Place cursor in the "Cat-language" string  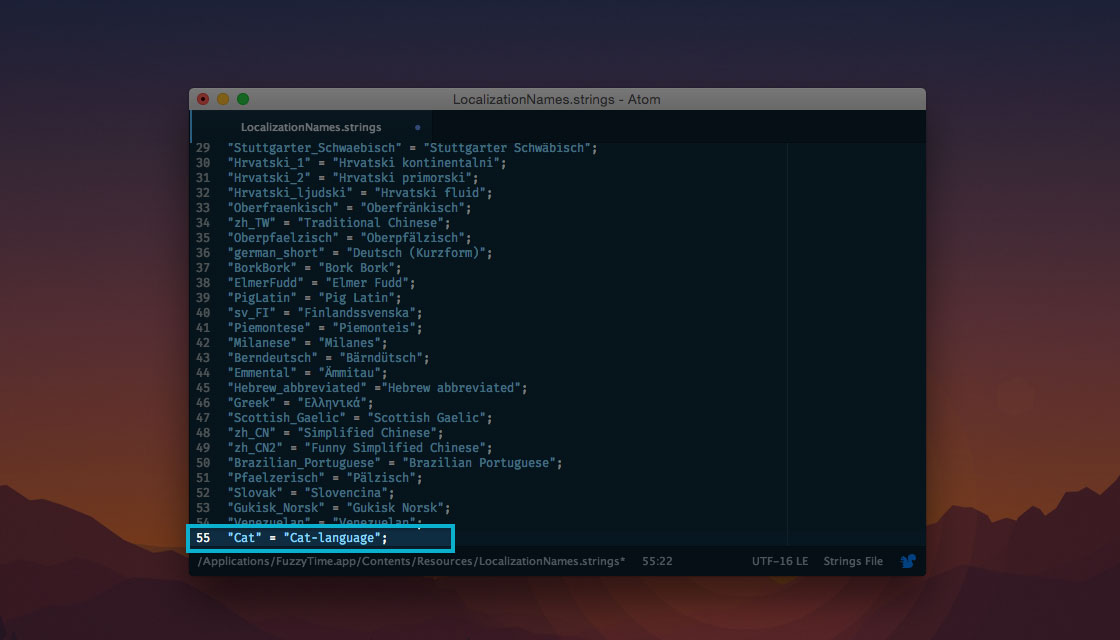[x=334, y=538]
